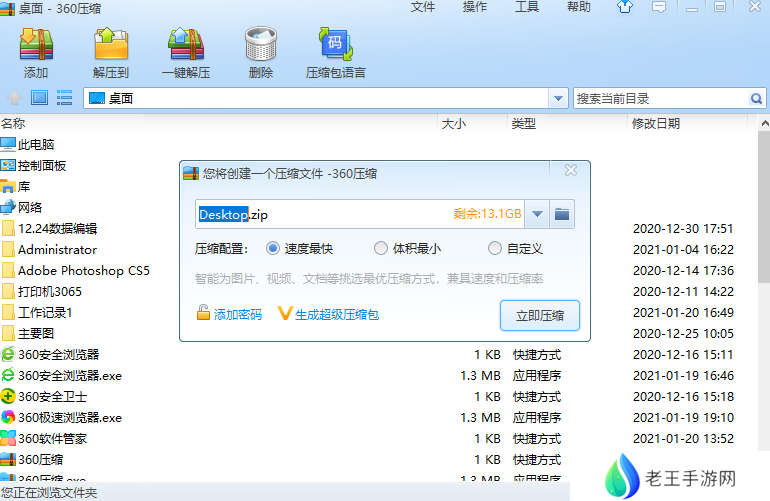Click the scrollbar up arrow
The width and height of the screenshot is (770, 501).
[x=764, y=123]
